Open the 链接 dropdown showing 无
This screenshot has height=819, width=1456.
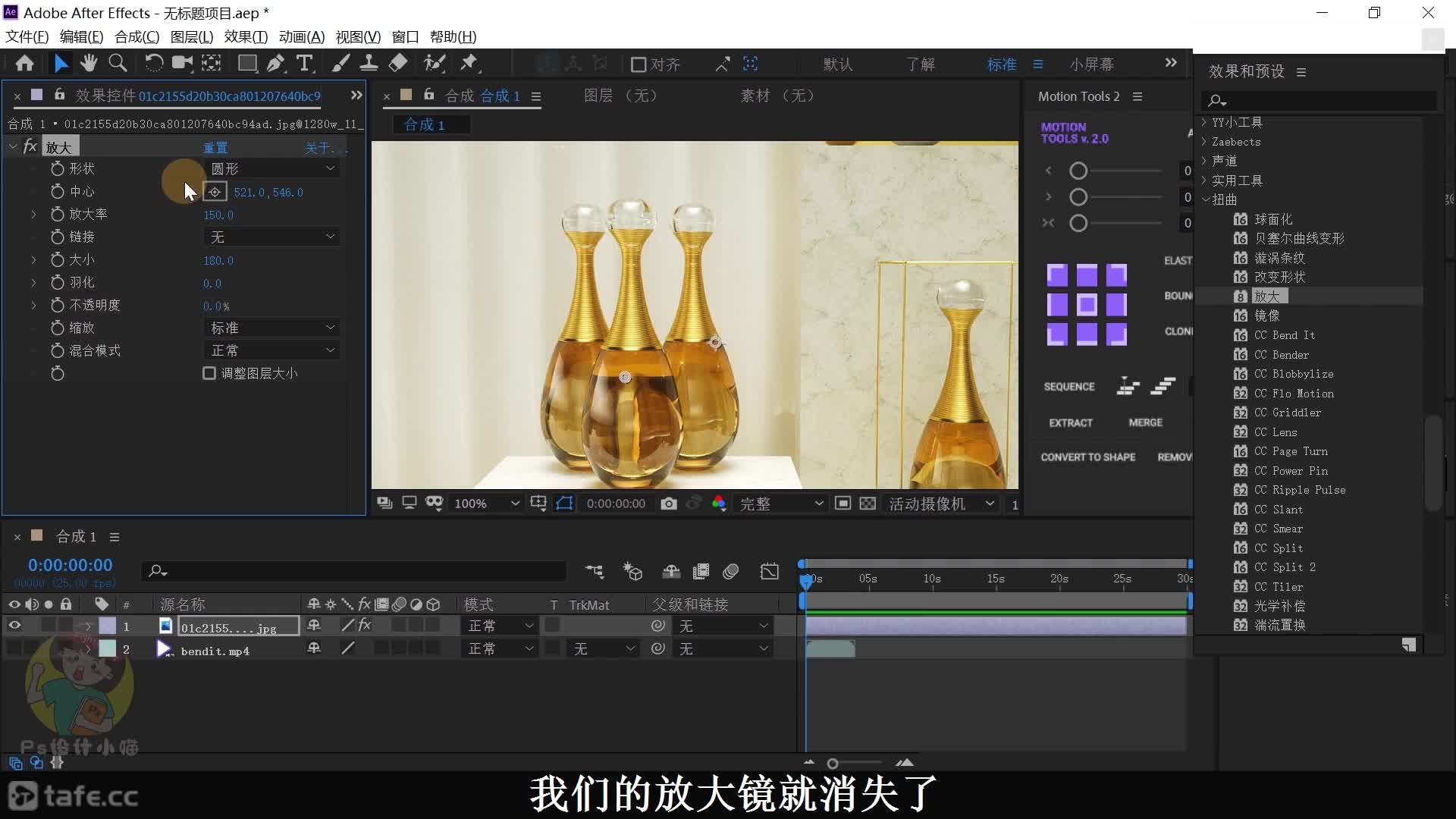(x=271, y=237)
